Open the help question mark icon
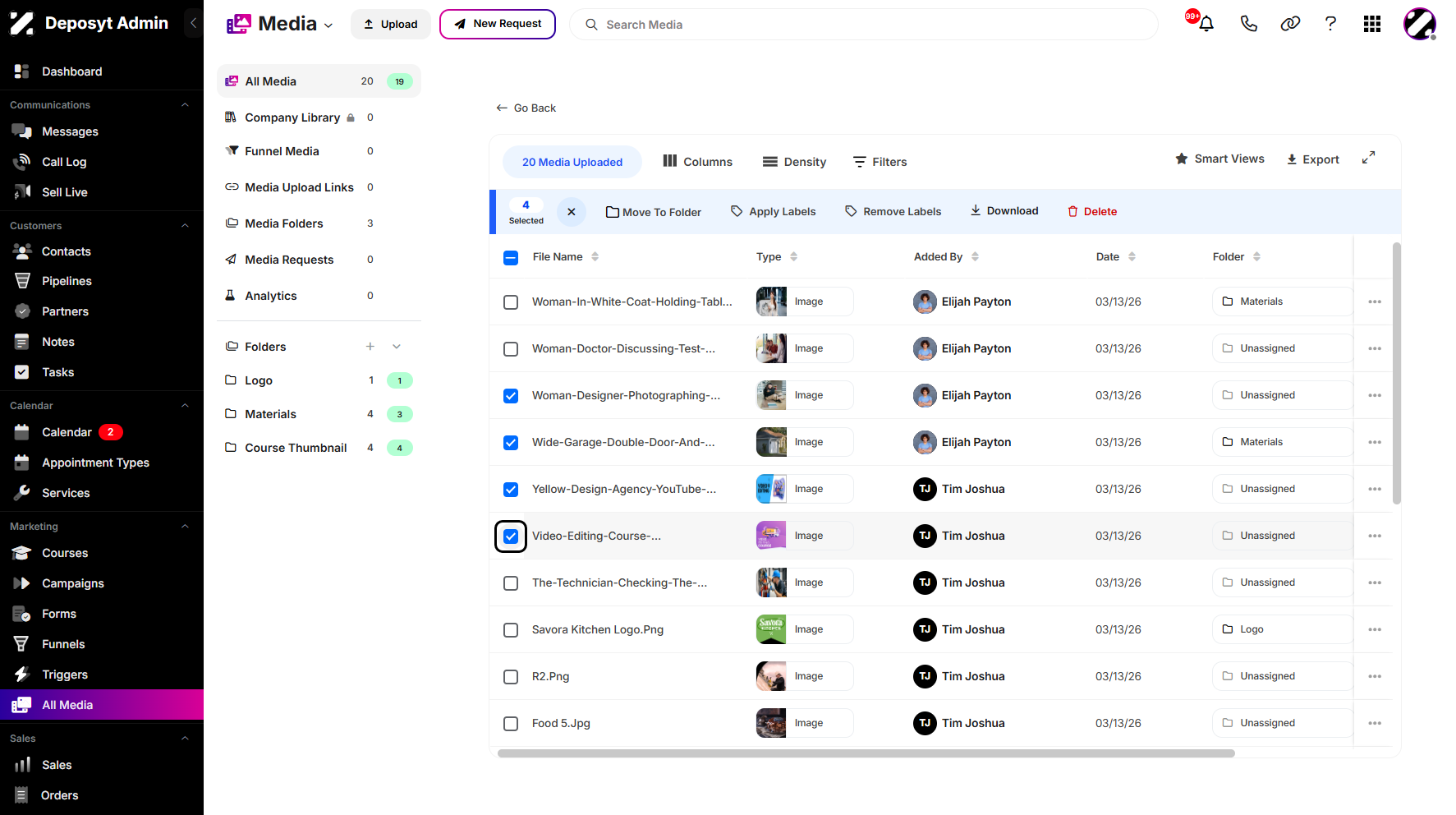Screen dimensions: 1456x815 point(1330,24)
